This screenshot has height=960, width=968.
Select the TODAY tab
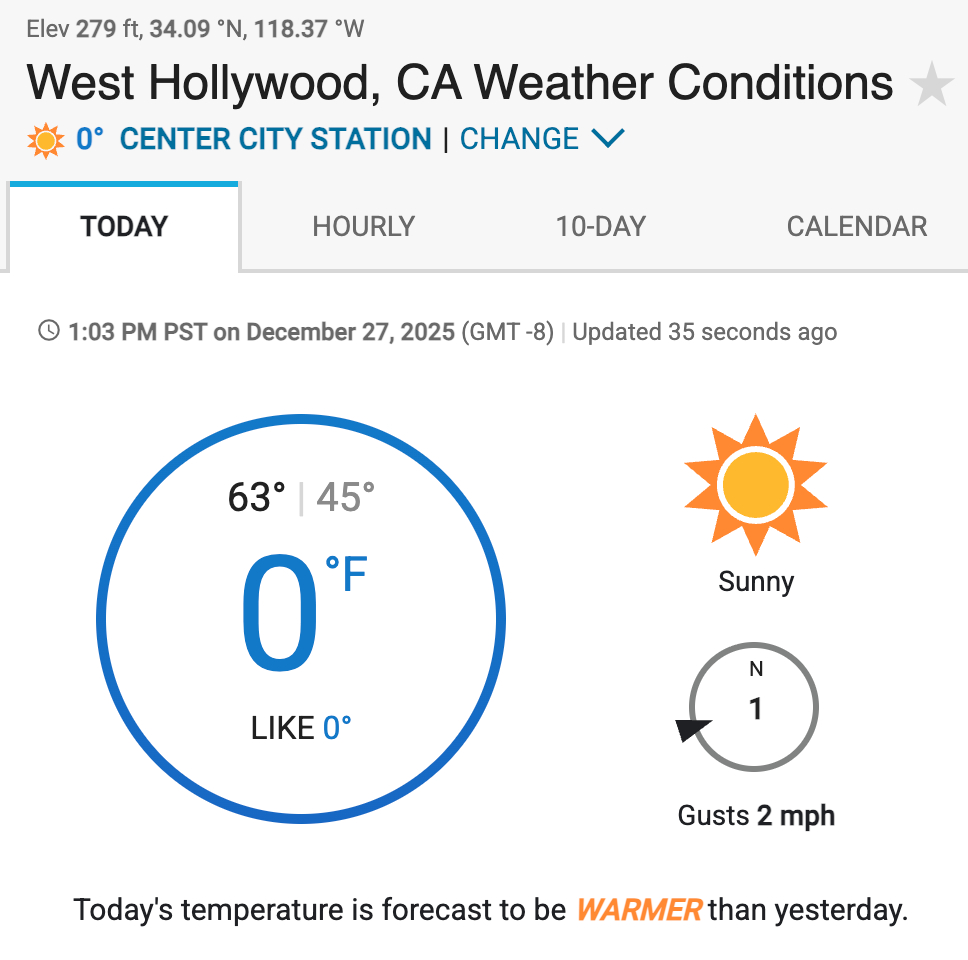click(124, 226)
